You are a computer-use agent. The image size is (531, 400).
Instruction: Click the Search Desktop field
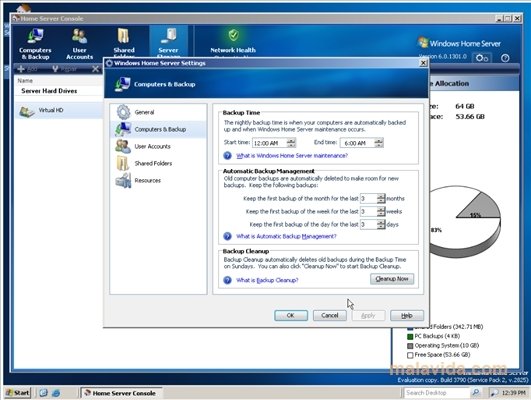pyautogui.click(x=437, y=393)
